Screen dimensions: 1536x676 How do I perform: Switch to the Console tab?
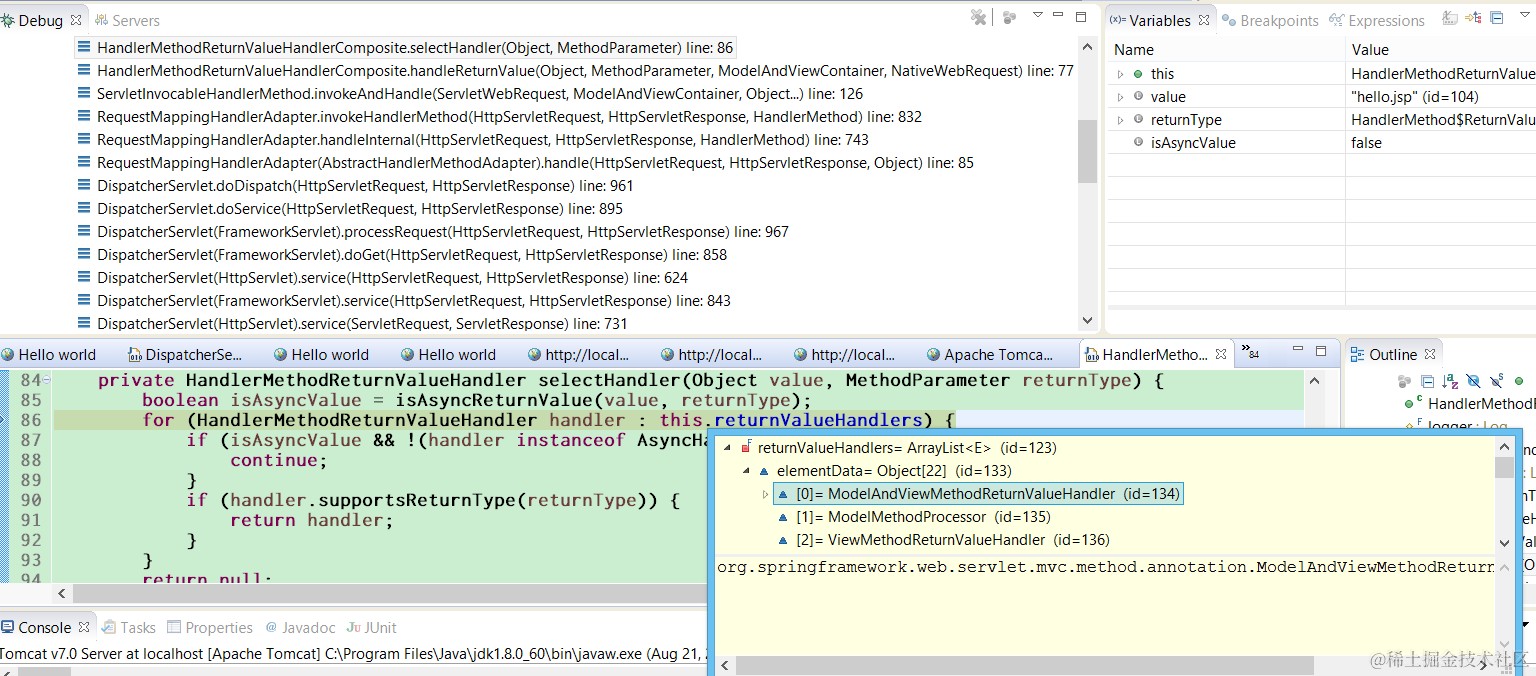tap(45, 628)
